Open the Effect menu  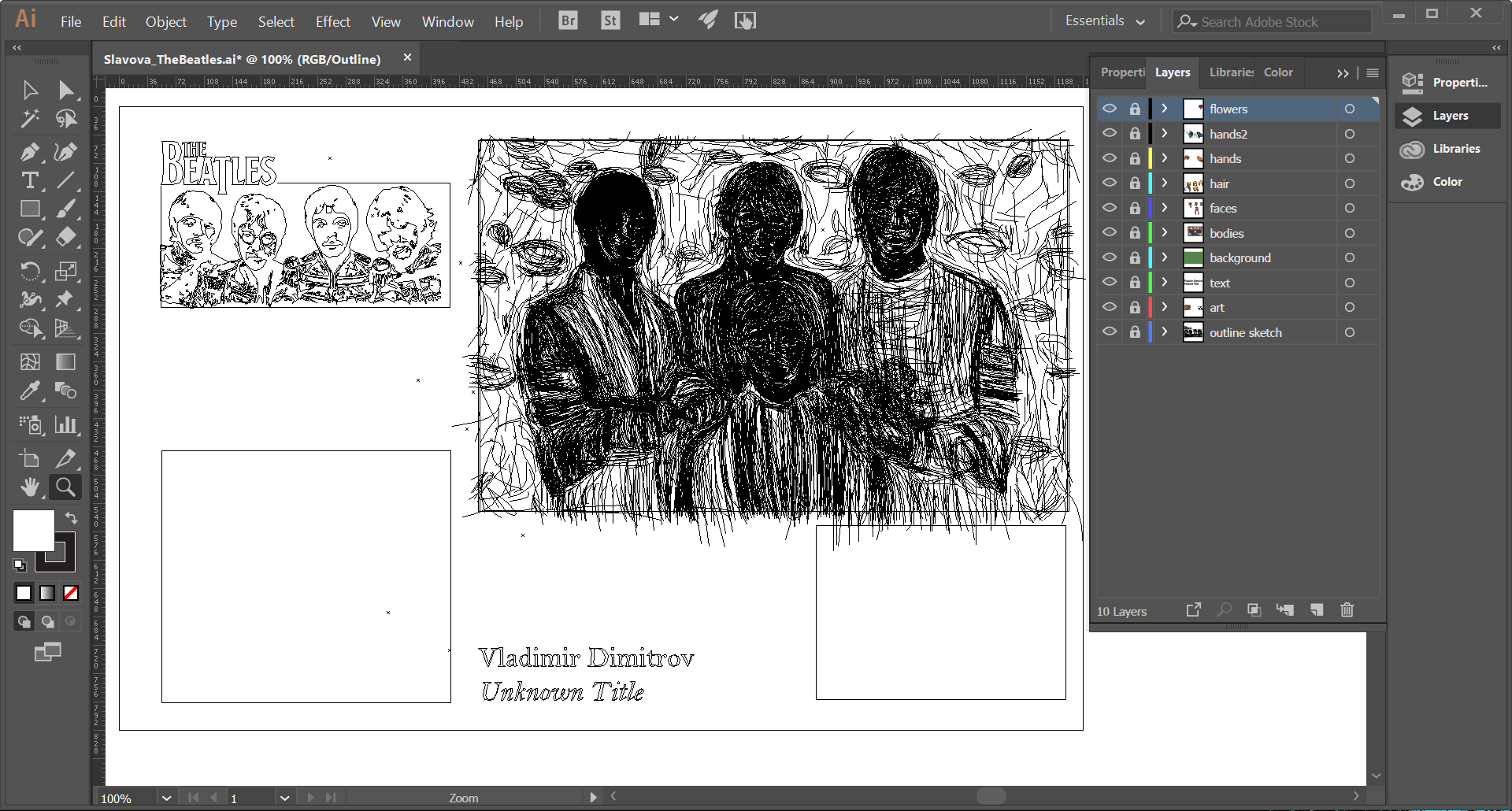click(332, 22)
